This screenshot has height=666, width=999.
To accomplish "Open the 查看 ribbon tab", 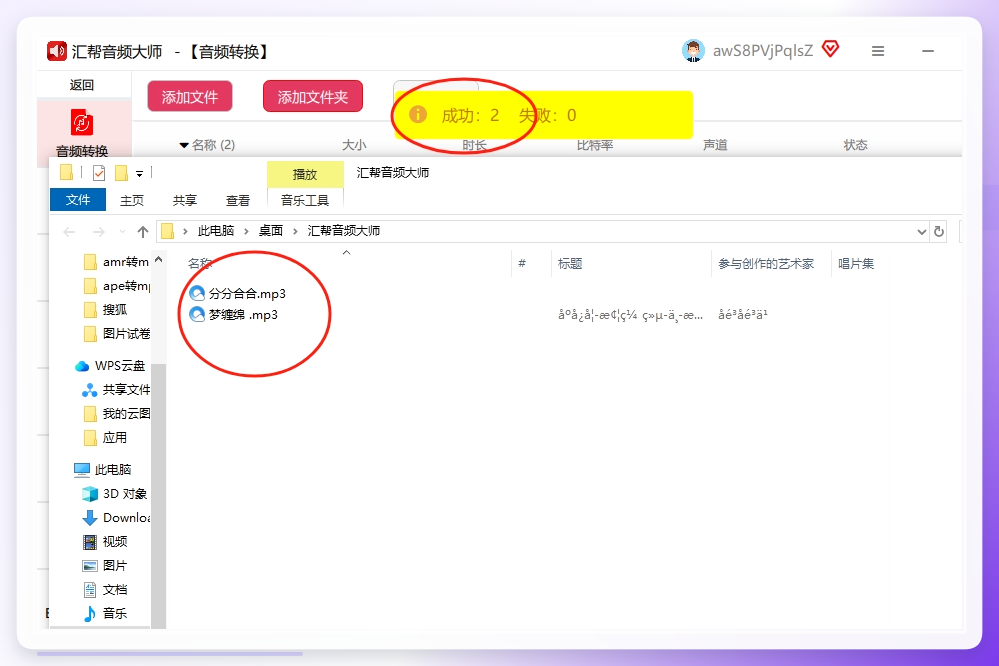I will (238, 200).
